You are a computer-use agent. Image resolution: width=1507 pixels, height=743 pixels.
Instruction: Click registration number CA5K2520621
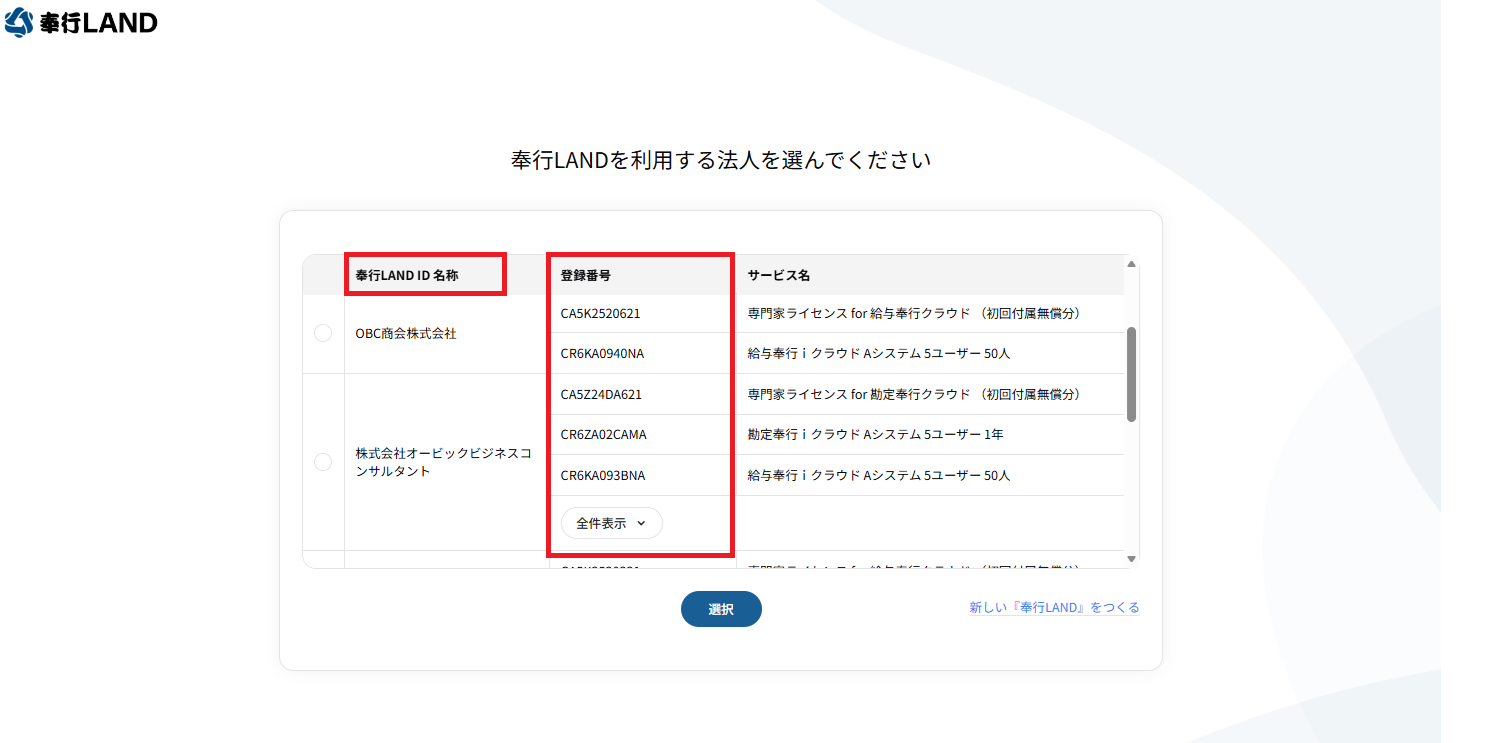pos(600,313)
